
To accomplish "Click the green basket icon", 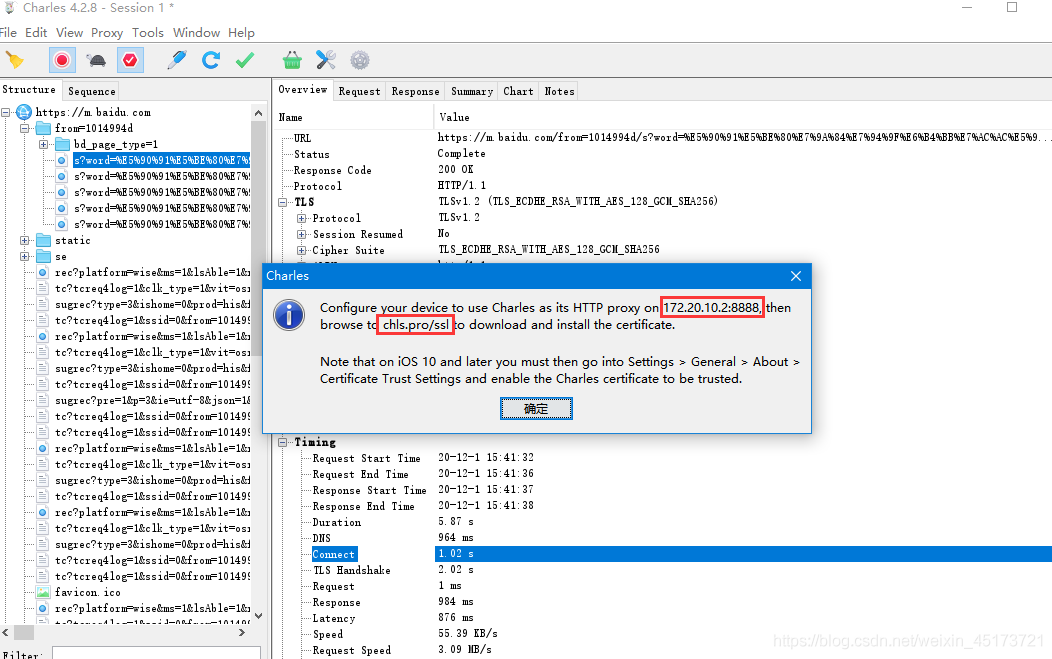I will click(292, 60).
